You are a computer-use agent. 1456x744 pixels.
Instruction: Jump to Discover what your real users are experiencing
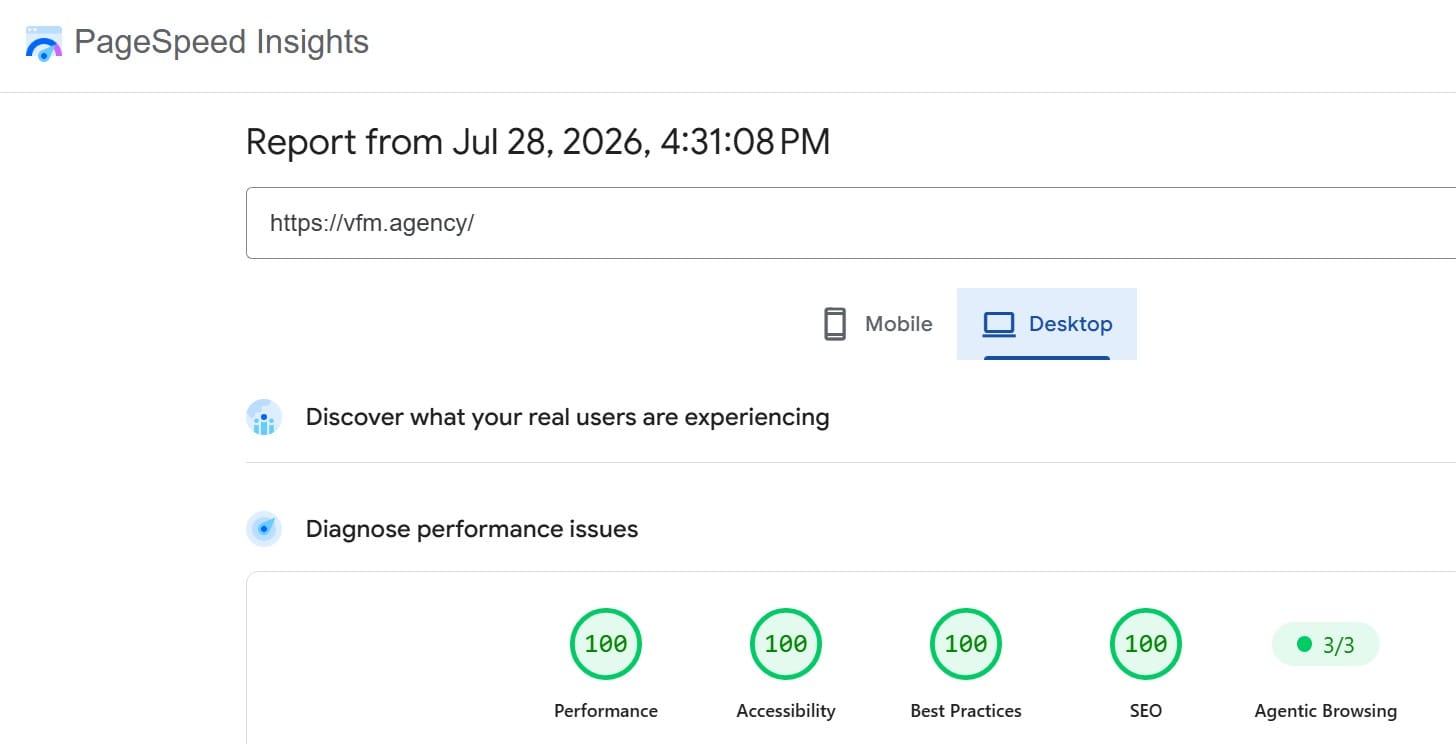point(567,417)
